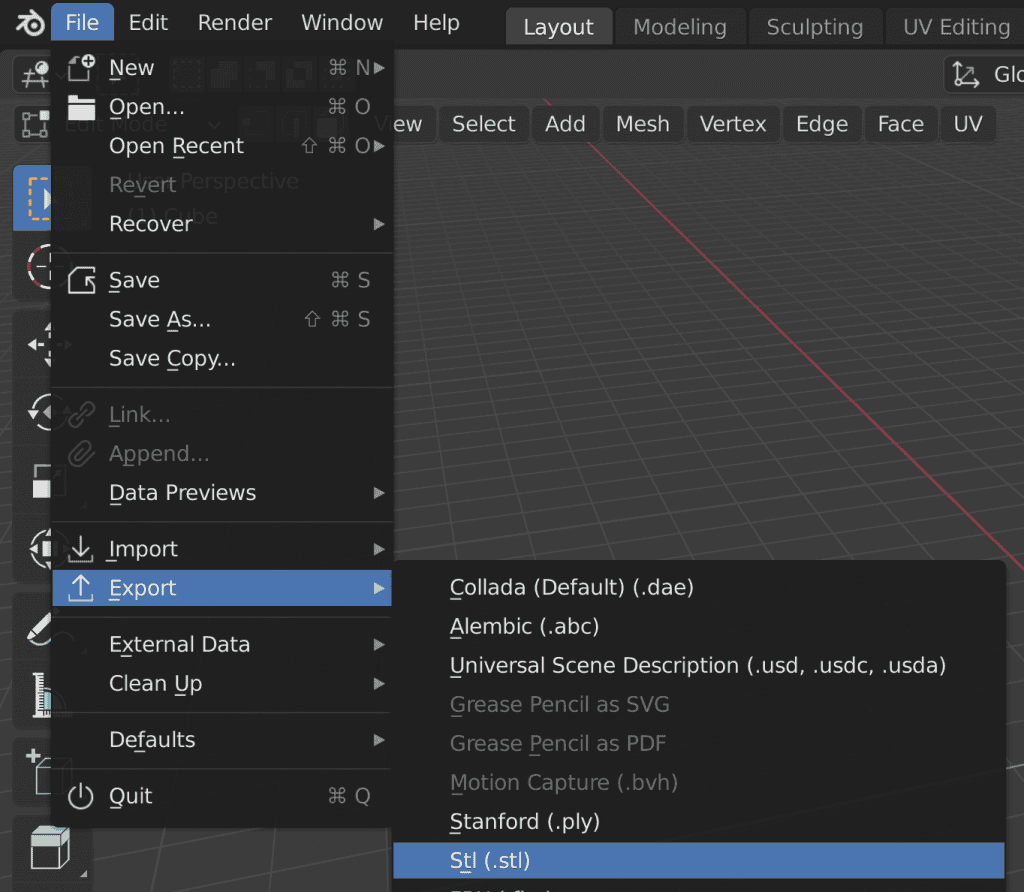
Task: Switch to the UV Editing workspace tab
Action: [956, 27]
